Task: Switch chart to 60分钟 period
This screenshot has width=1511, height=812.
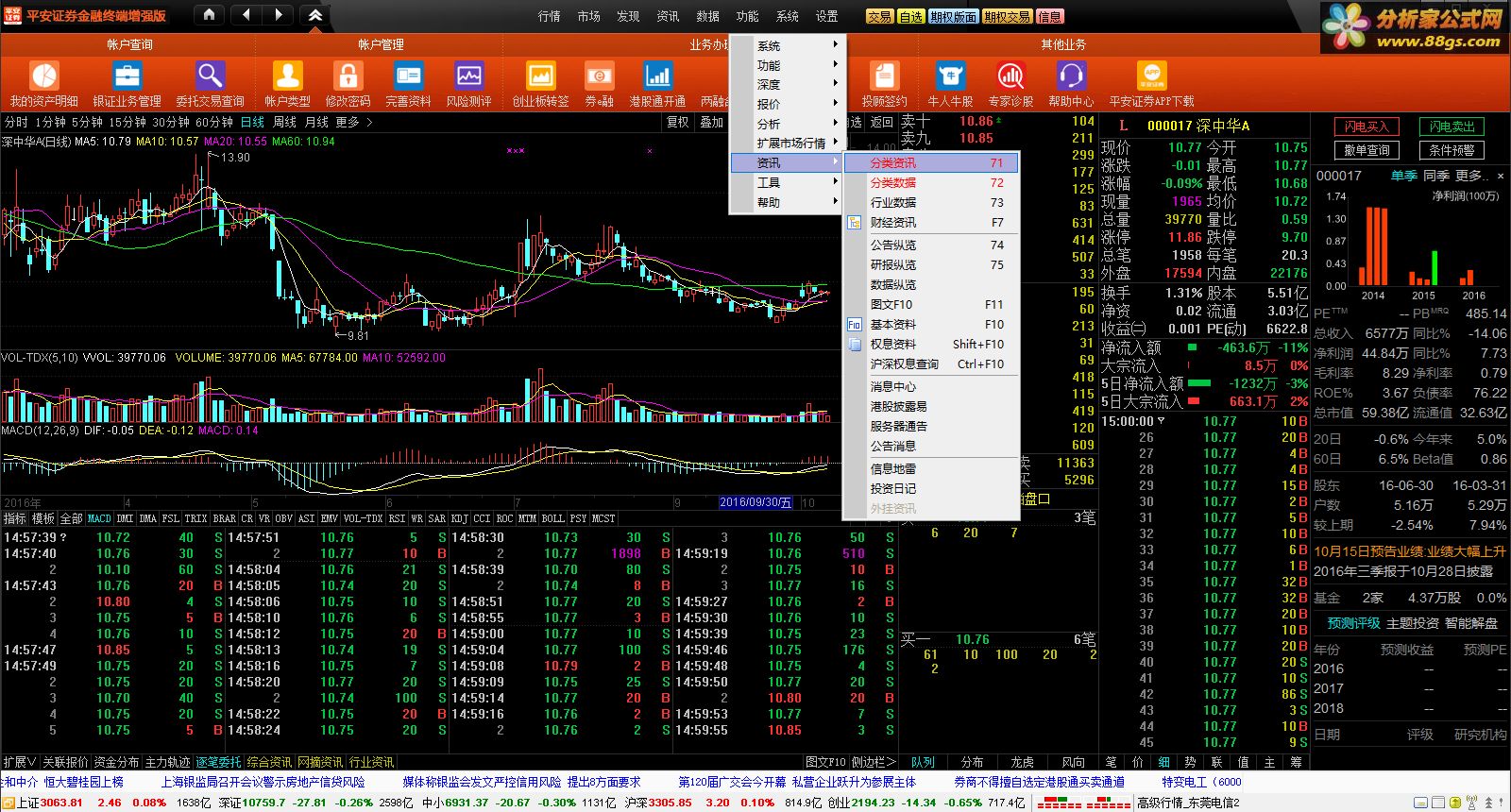Action: coord(213,122)
